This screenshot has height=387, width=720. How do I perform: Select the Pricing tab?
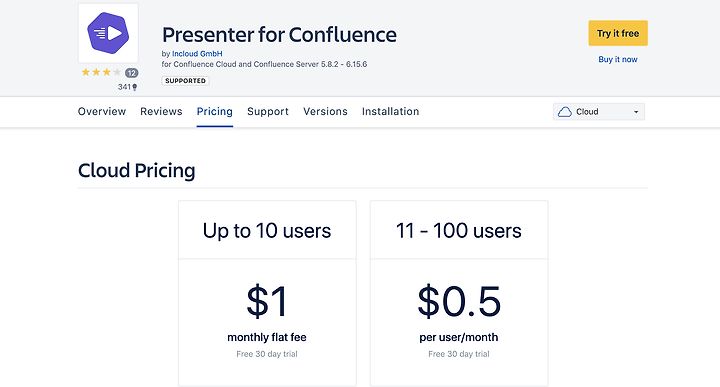(x=214, y=112)
